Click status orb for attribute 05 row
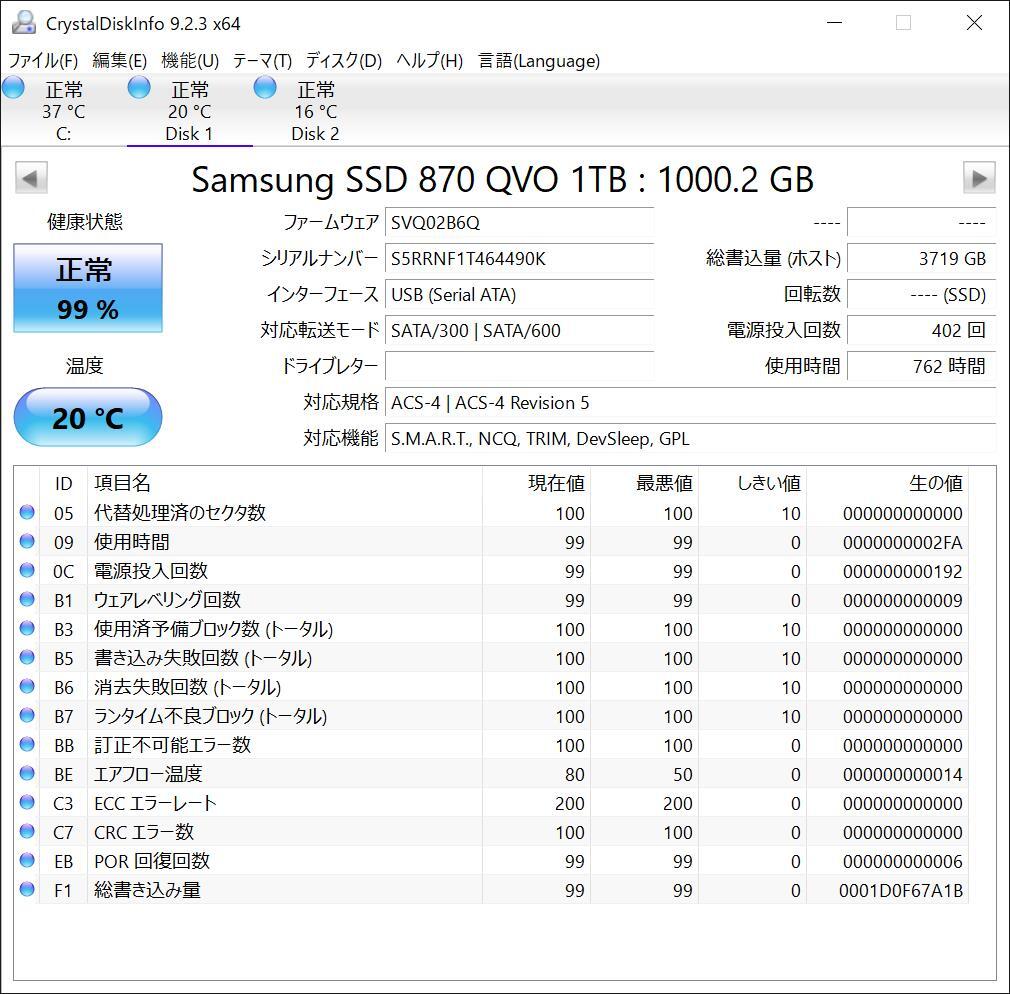This screenshot has height=994, width=1010. pos(27,513)
